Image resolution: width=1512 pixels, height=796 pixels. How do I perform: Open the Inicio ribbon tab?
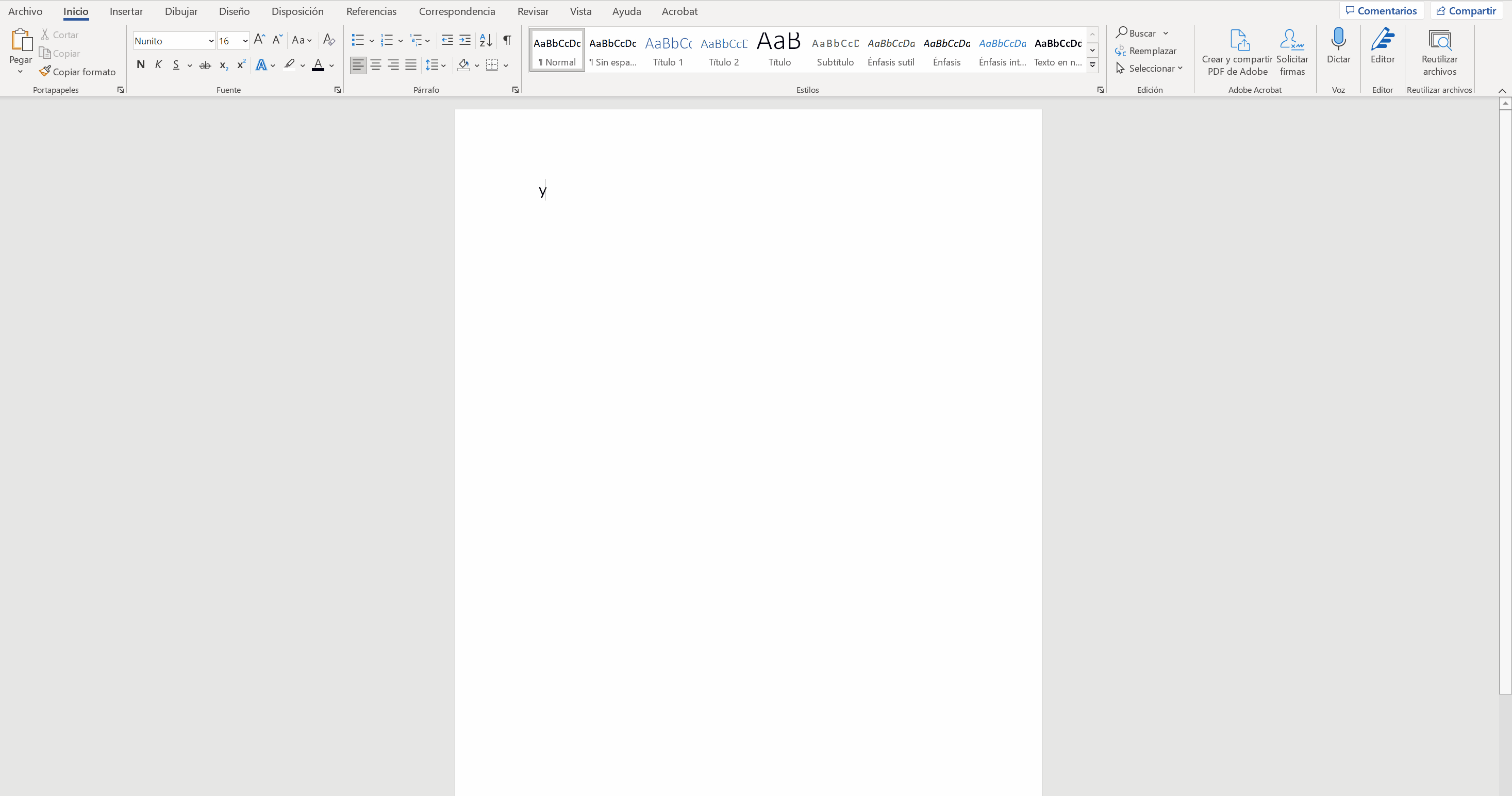tap(76, 11)
